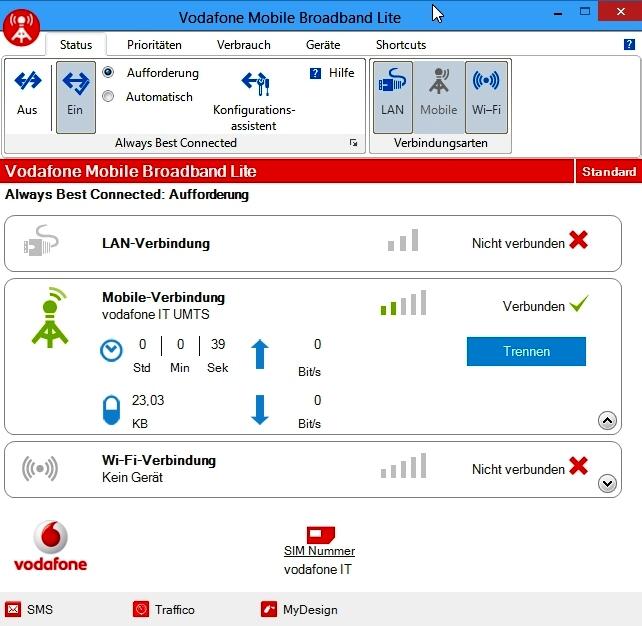
Task: Open the Verbrauch tab
Action: (x=244, y=45)
